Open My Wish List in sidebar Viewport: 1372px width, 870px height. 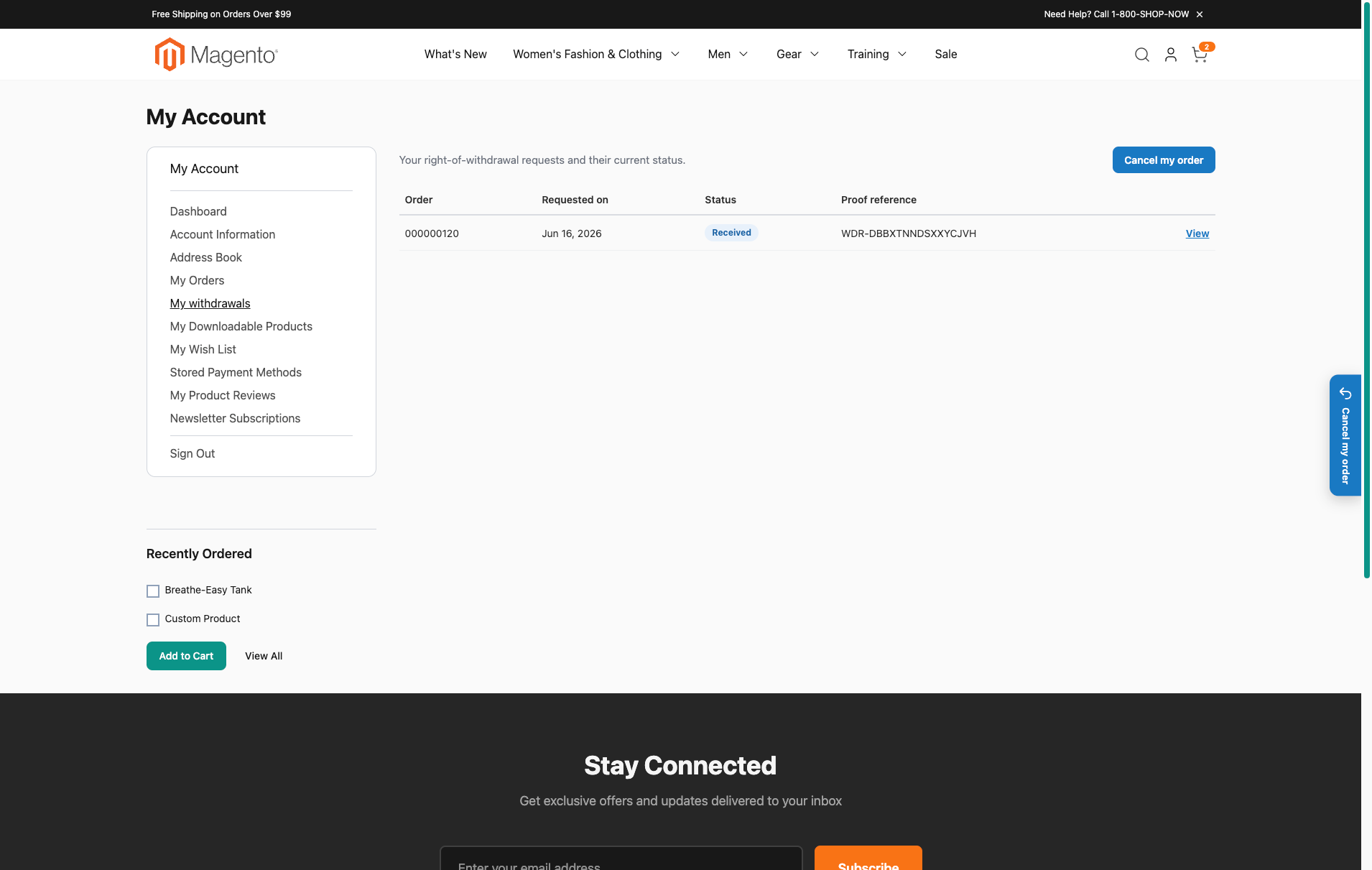point(203,349)
